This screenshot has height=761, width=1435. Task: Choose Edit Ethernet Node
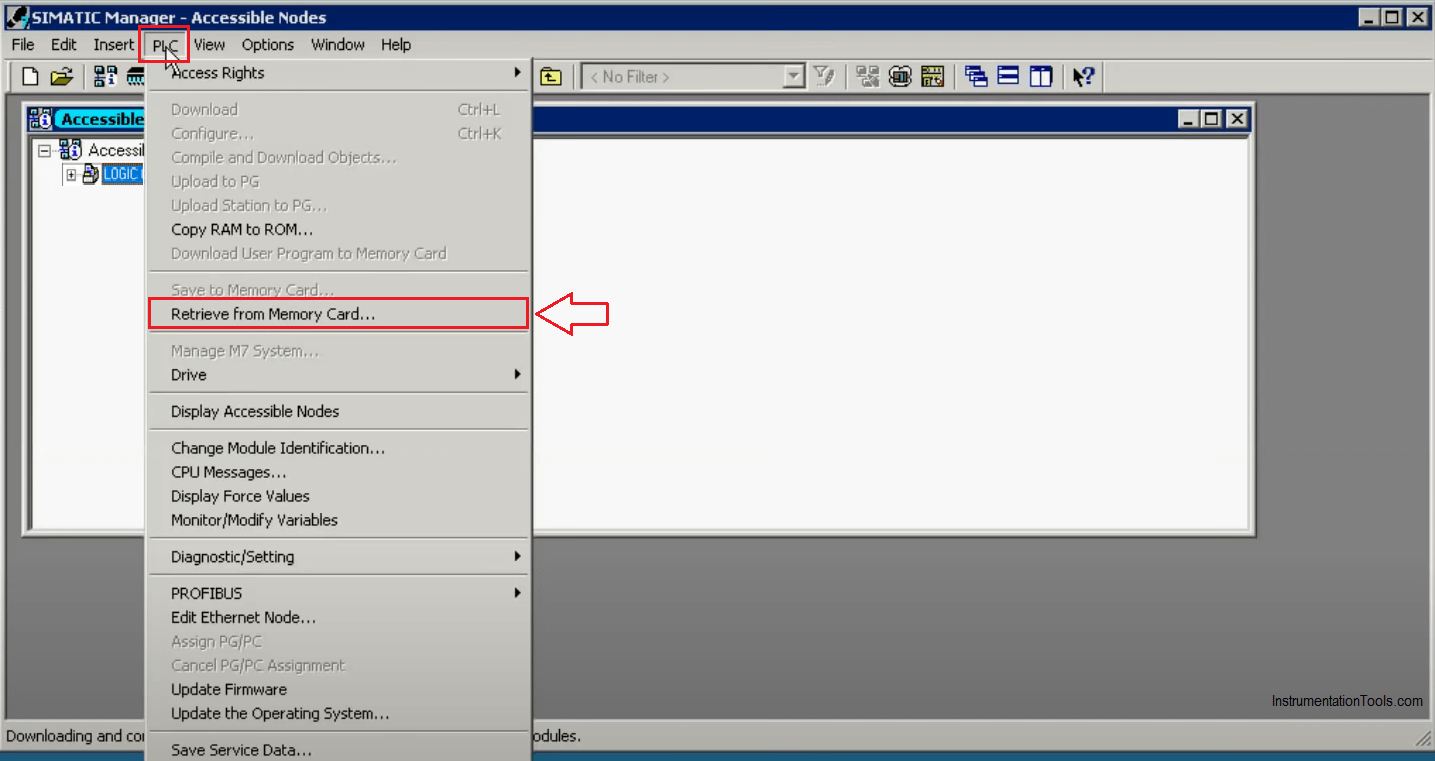click(338, 618)
